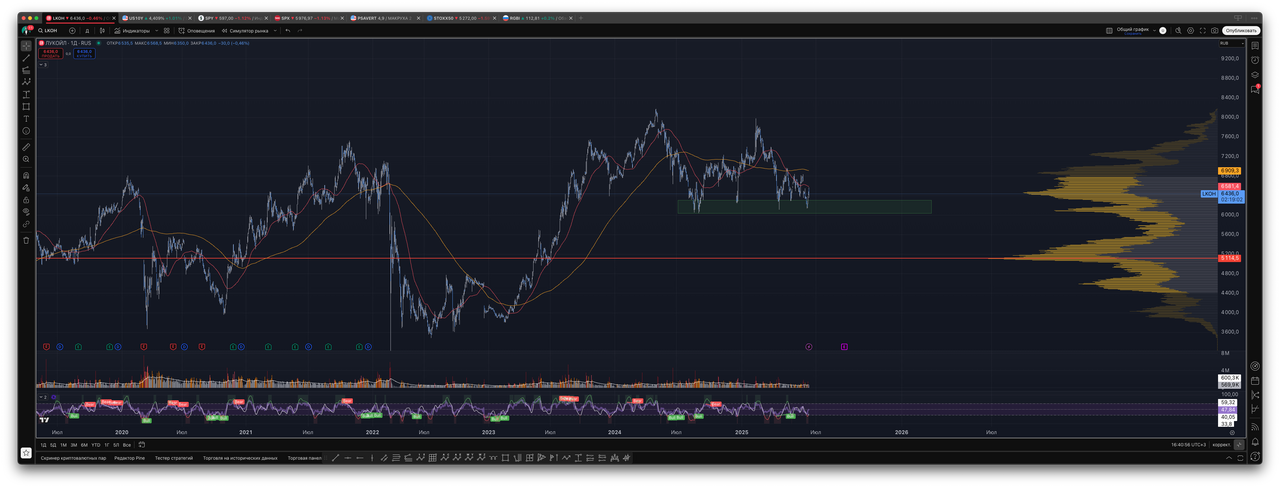The height and width of the screenshot is (488, 1280).
Task: Open the text annotation tool
Action: (26, 118)
